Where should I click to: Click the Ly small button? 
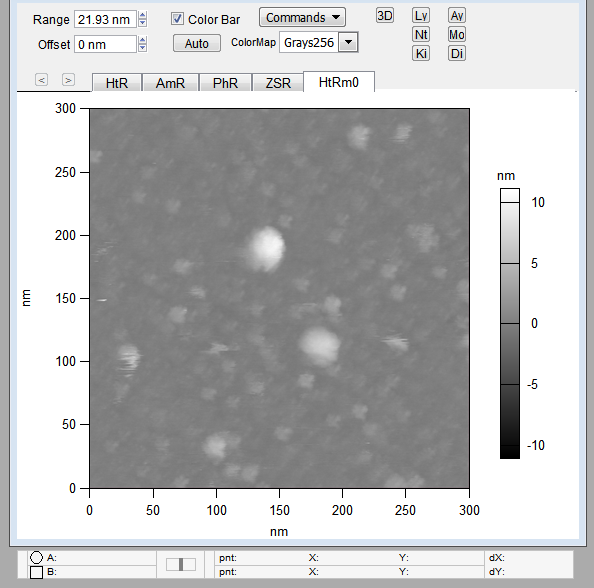click(x=420, y=16)
